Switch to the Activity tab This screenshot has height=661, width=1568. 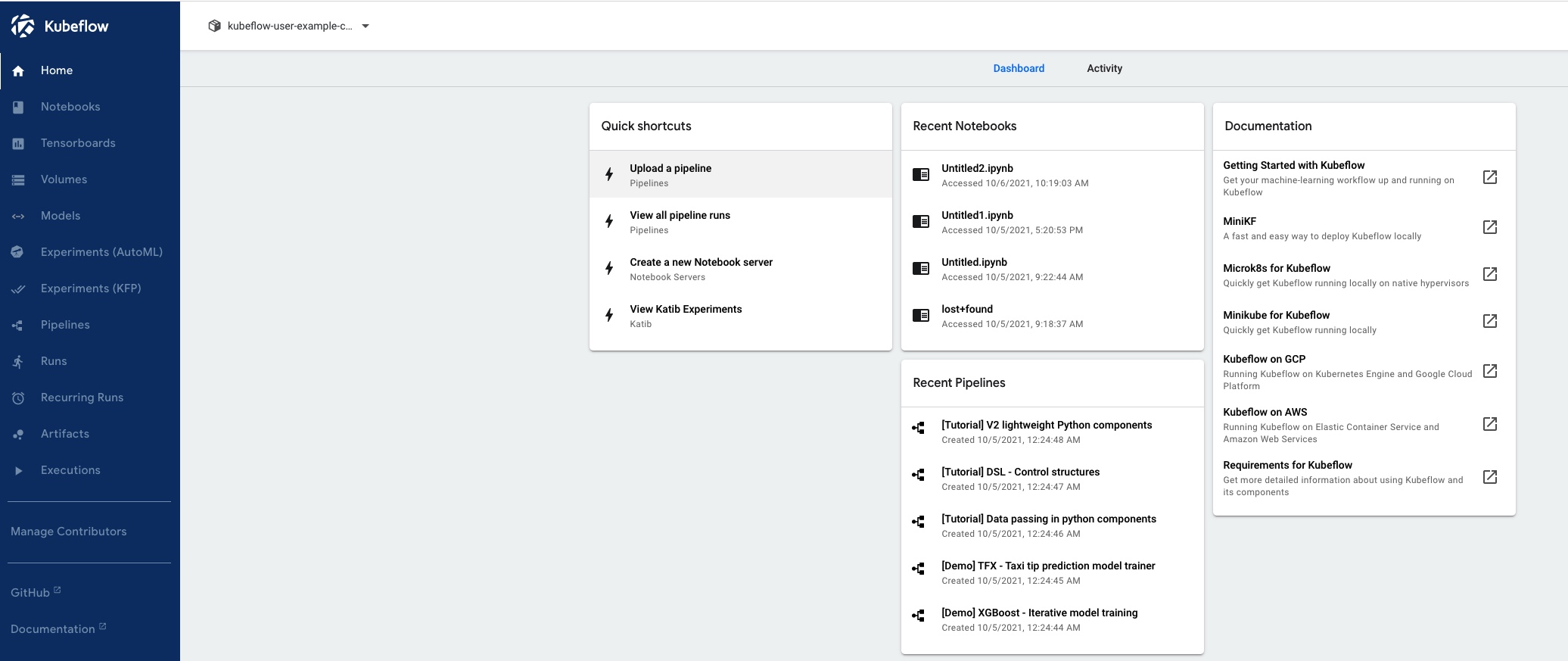1104,68
